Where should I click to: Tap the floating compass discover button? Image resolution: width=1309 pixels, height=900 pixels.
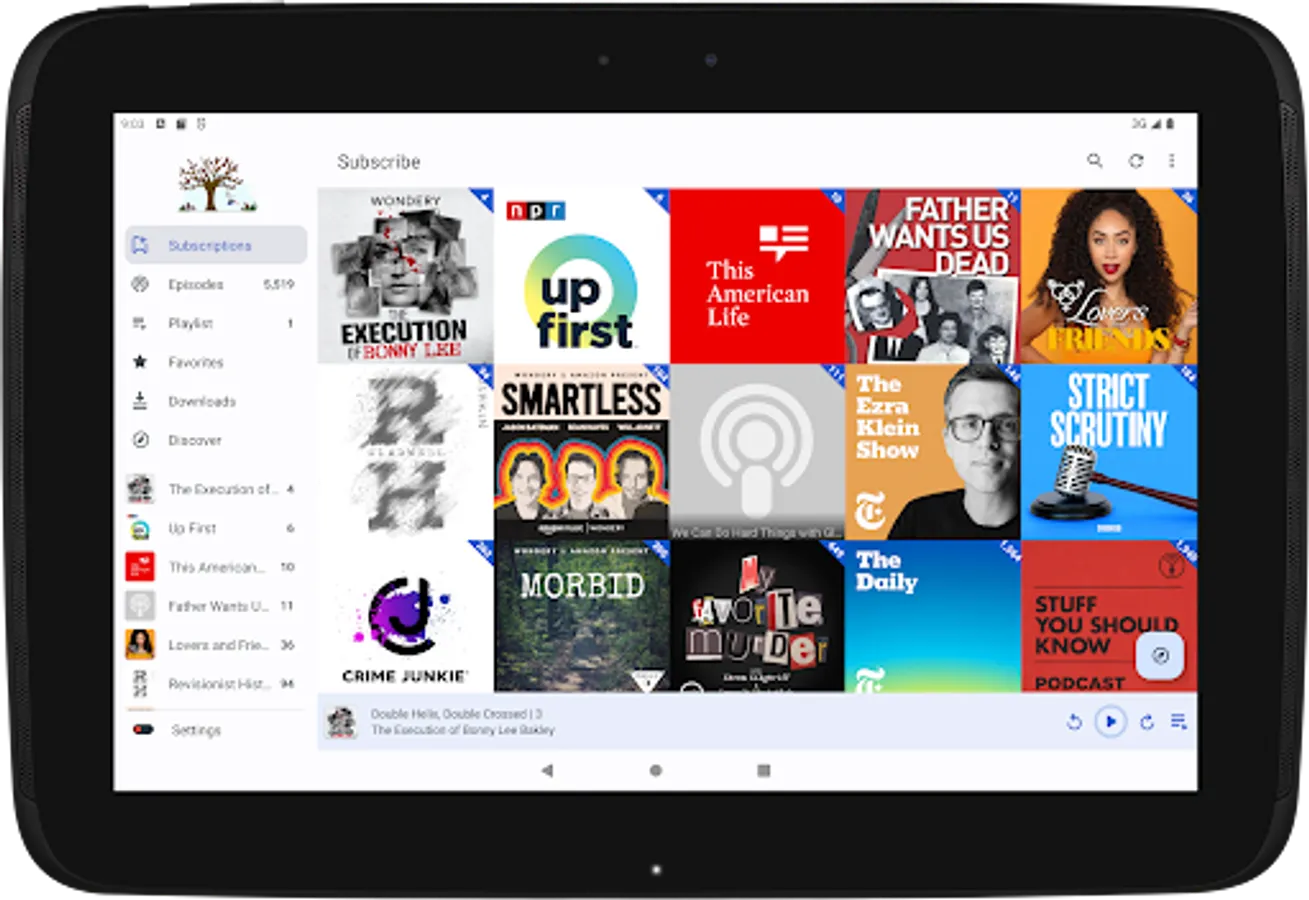coord(1160,656)
